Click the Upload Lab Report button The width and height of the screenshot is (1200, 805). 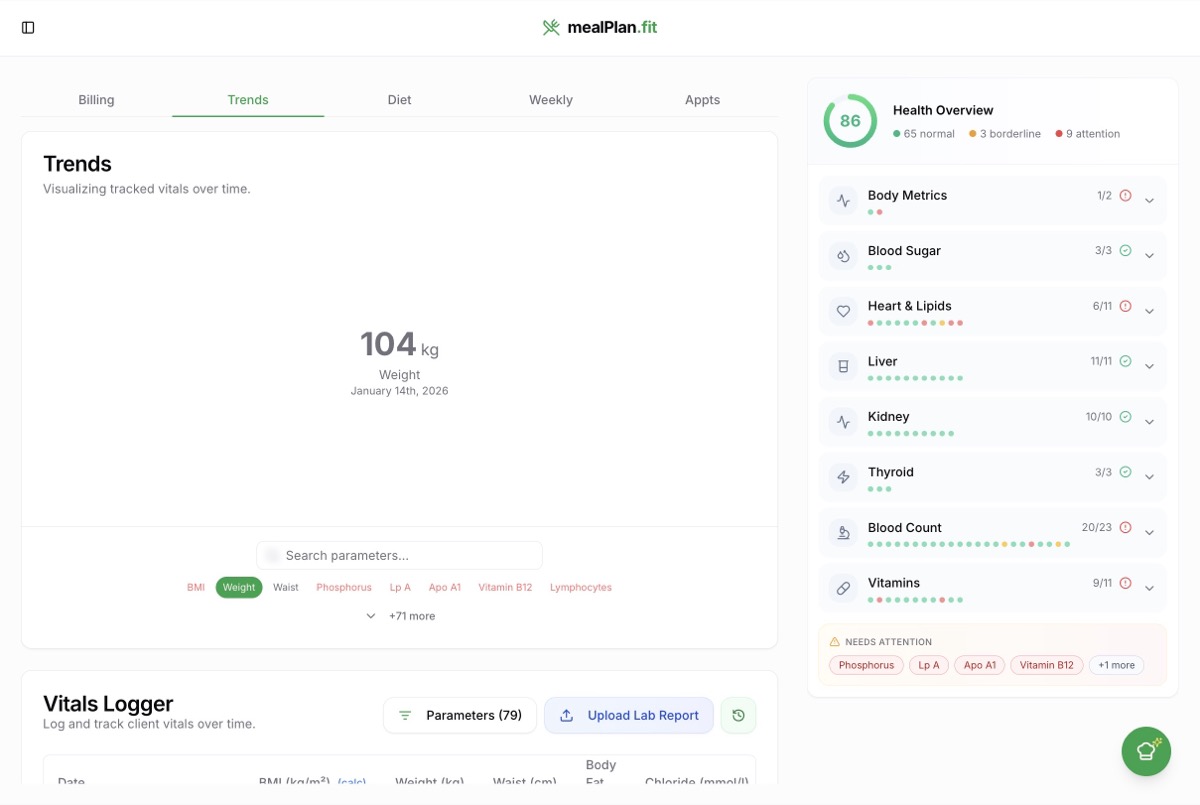point(628,716)
